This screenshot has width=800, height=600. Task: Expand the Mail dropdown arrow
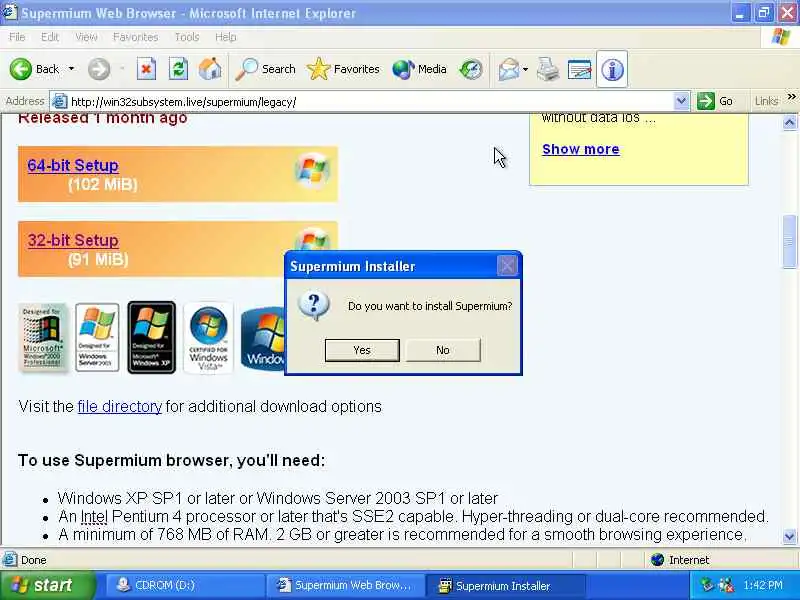pos(525,69)
